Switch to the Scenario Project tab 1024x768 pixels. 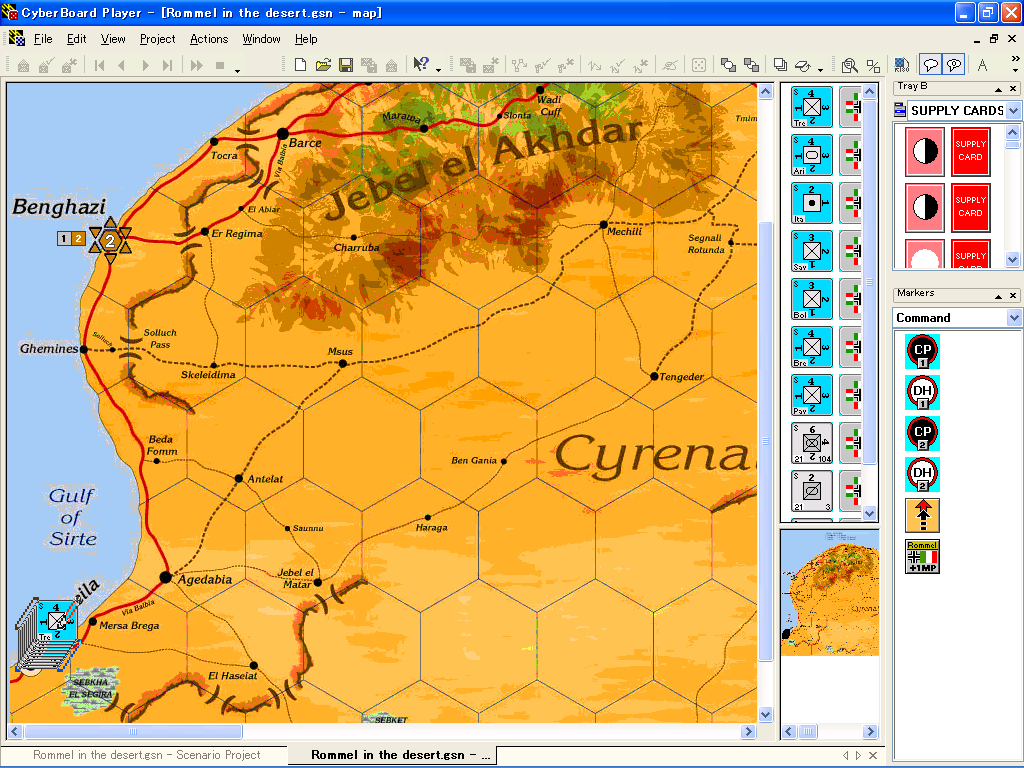[x=146, y=755]
